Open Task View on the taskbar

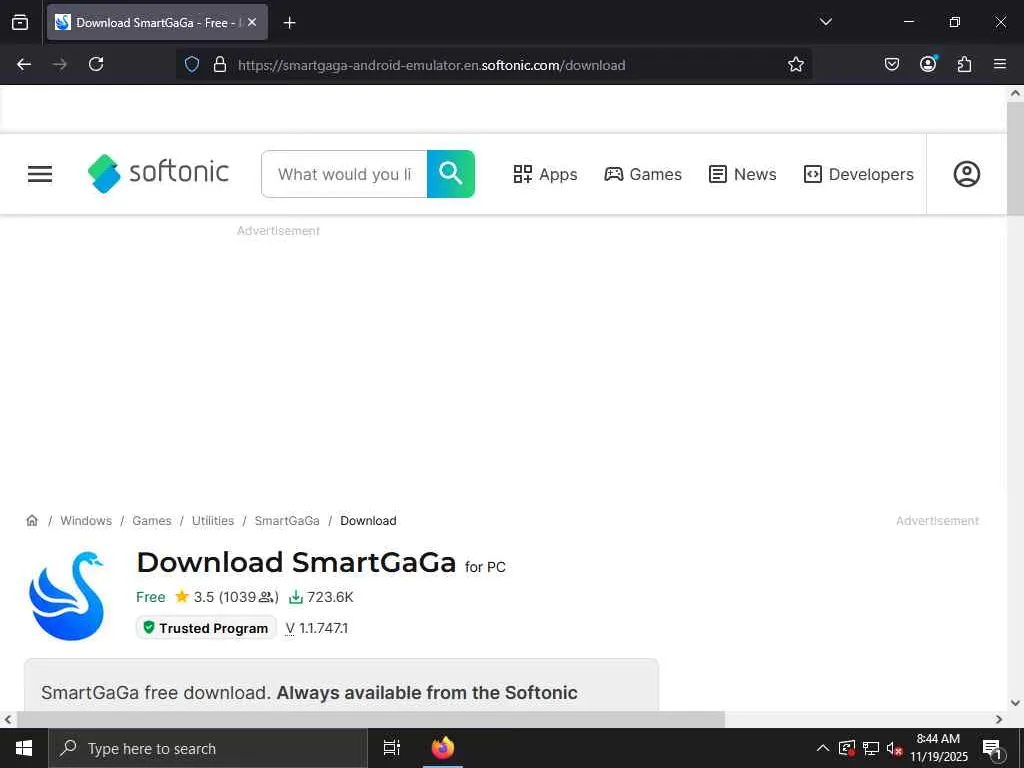tap(392, 748)
